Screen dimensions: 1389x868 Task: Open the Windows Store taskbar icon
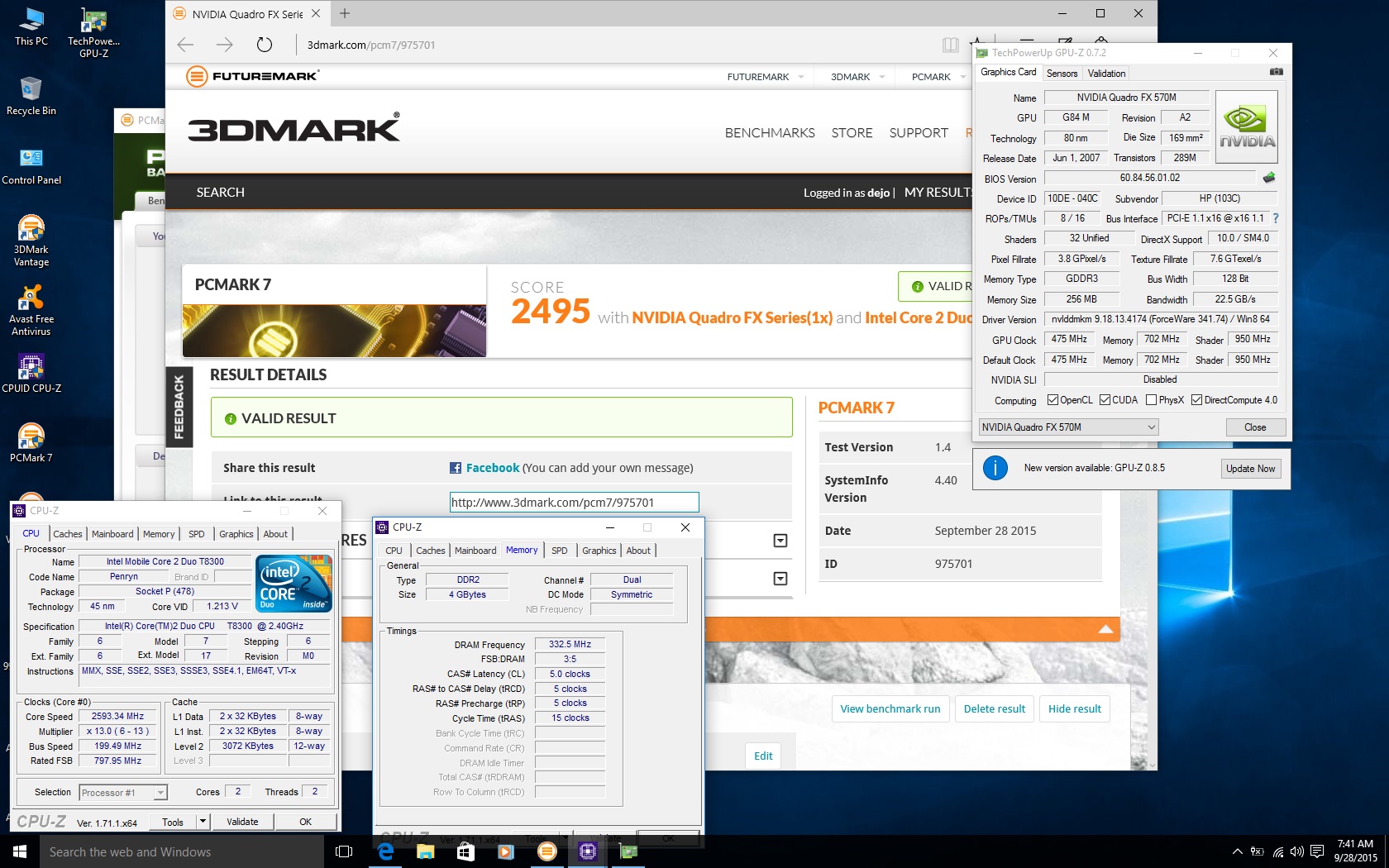[x=465, y=851]
